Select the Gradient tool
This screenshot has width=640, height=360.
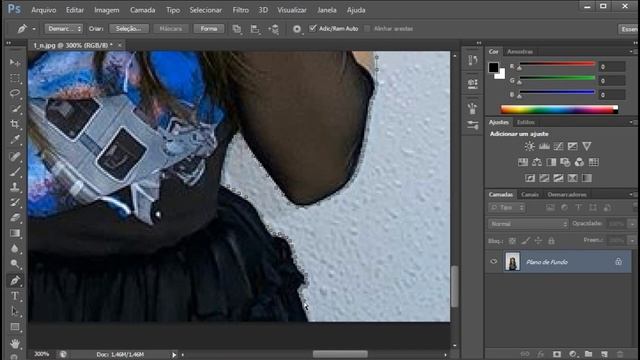click(x=15, y=233)
